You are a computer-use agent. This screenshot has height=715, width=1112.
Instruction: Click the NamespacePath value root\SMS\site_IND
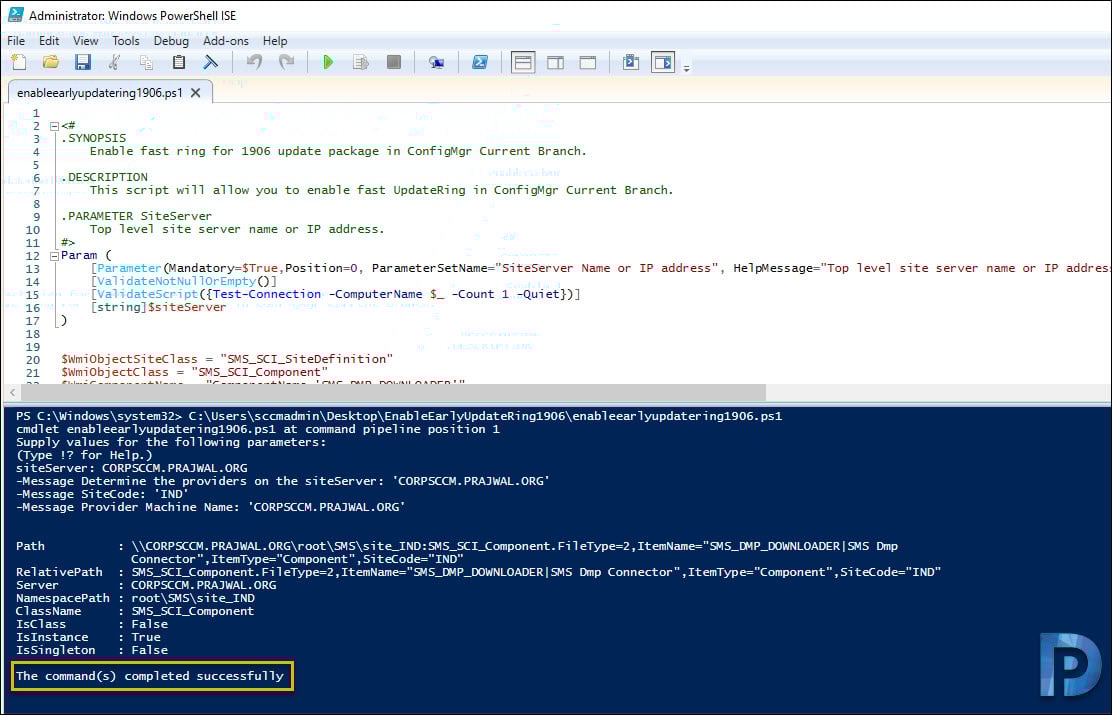pos(193,599)
